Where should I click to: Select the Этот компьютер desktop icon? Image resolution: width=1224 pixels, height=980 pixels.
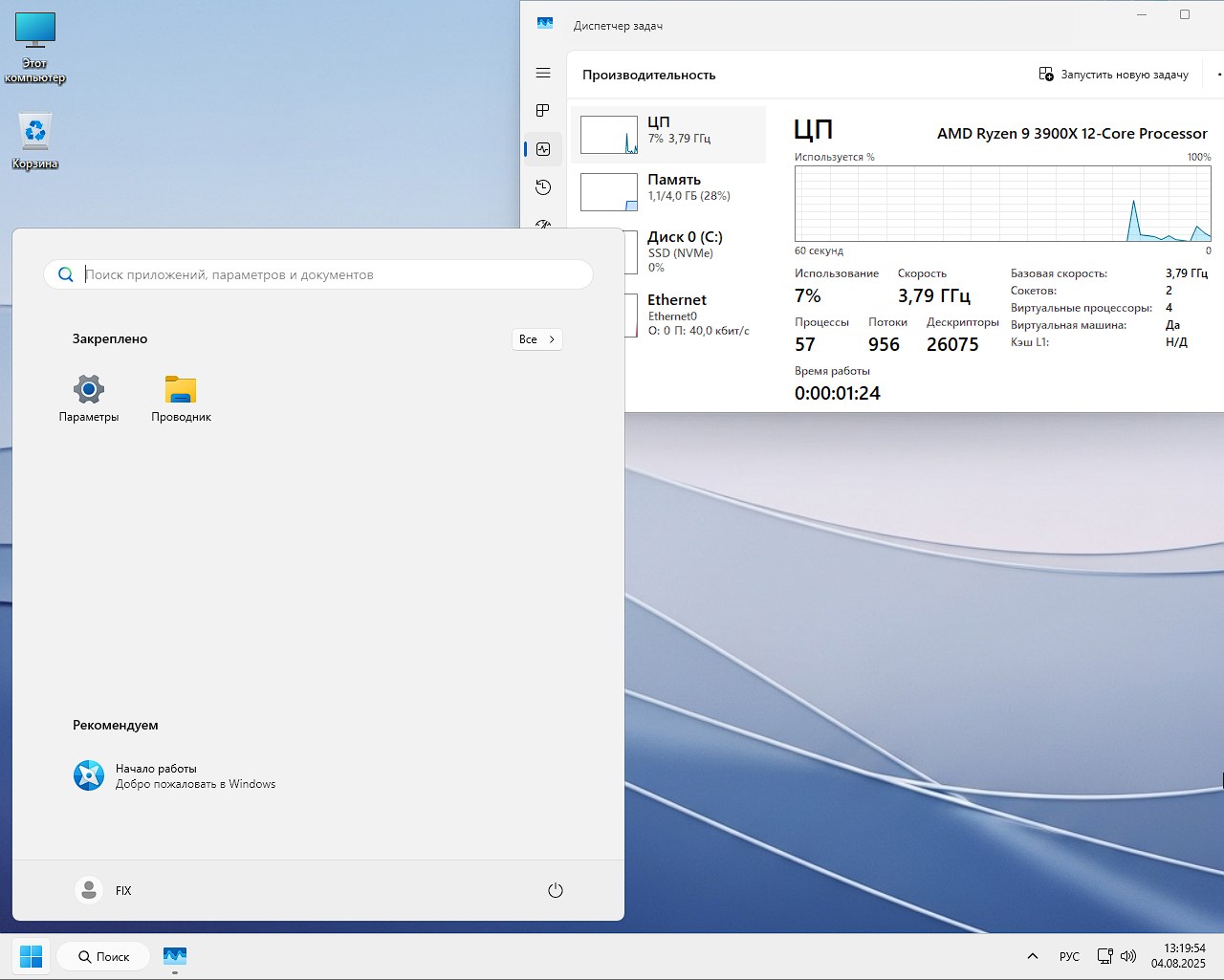pos(35,48)
